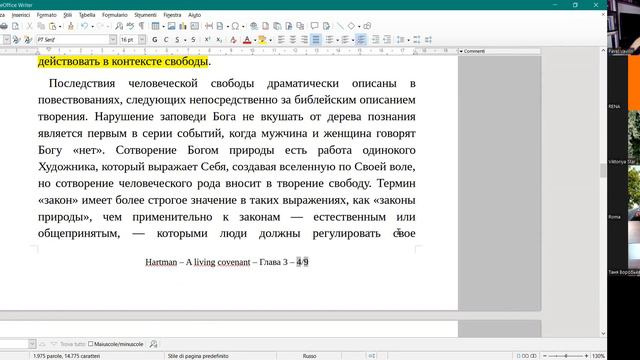This screenshot has width=640, height=360.
Task: Increase paragraph indent icon
Action: [x=375, y=40]
